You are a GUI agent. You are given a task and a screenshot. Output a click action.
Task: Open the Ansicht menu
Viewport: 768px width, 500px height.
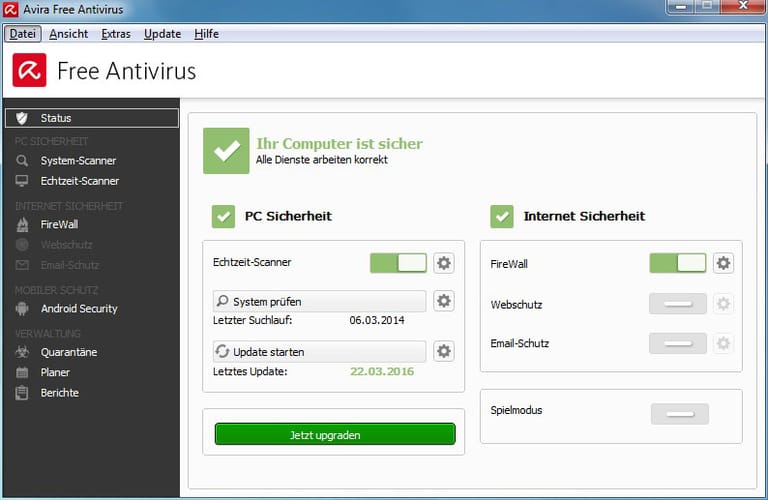[x=69, y=34]
